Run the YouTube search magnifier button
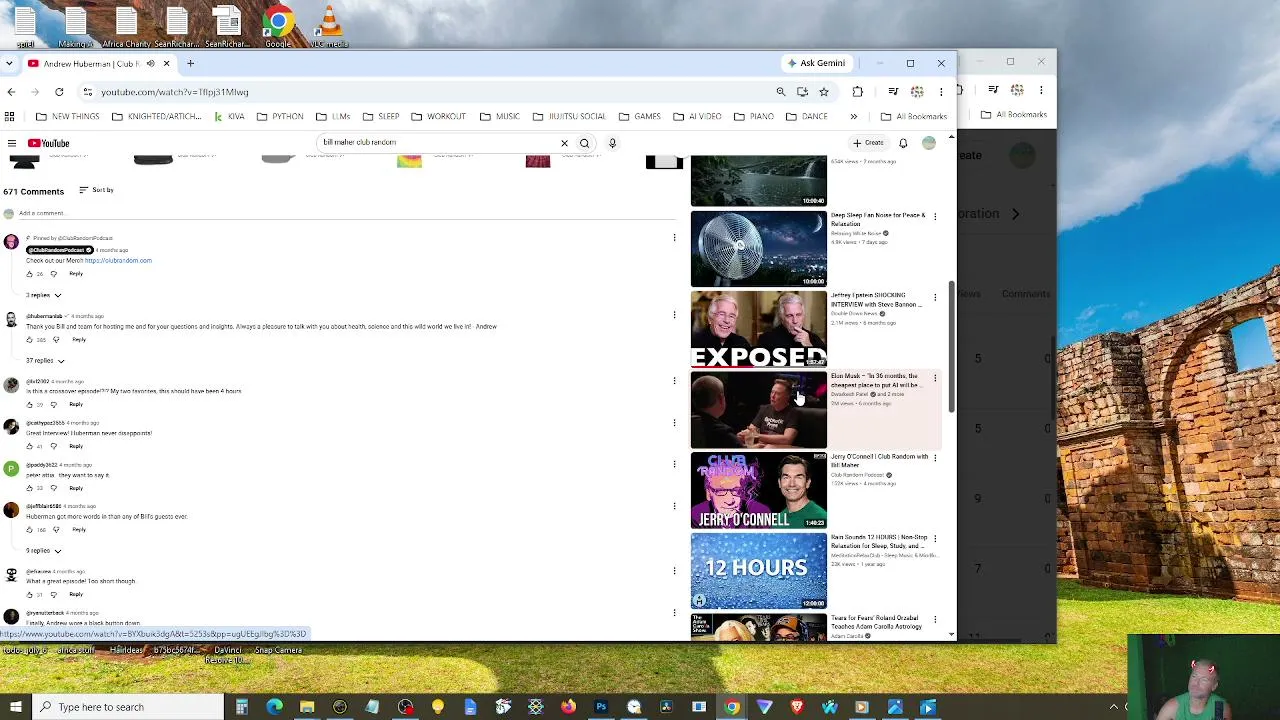The image size is (1280, 720). (x=585, y=143)
